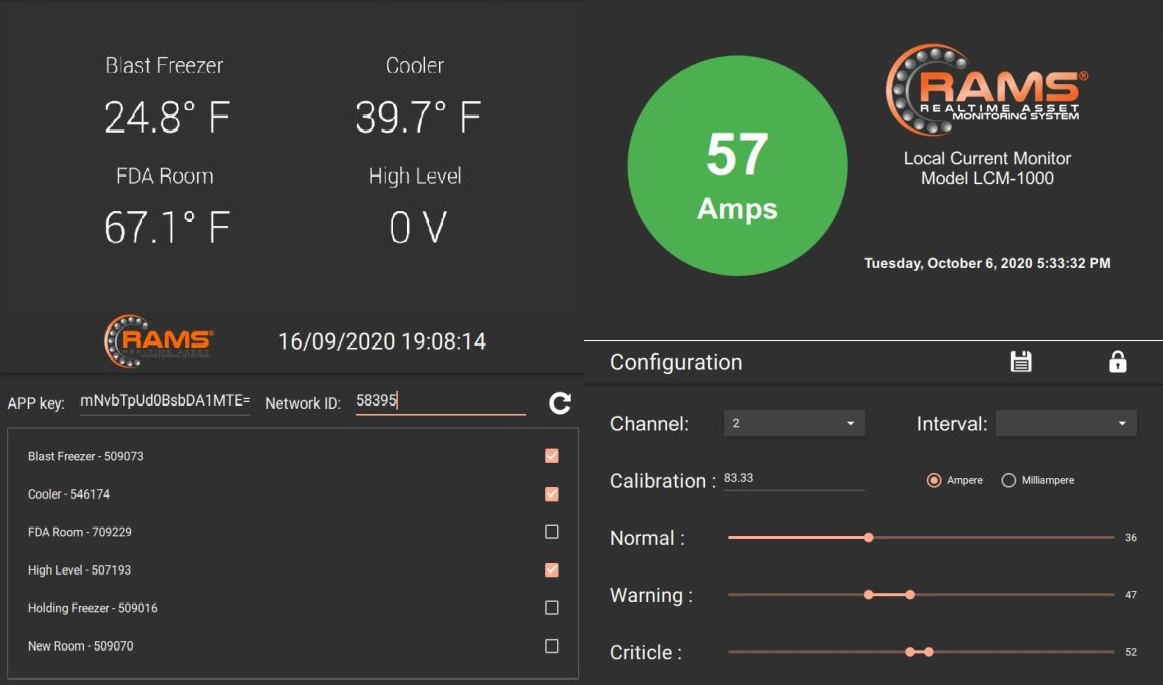Click the Criticle slider value 52
Image resolution: width=1163 pixels, height=685 pixels.
[1130, 652]
